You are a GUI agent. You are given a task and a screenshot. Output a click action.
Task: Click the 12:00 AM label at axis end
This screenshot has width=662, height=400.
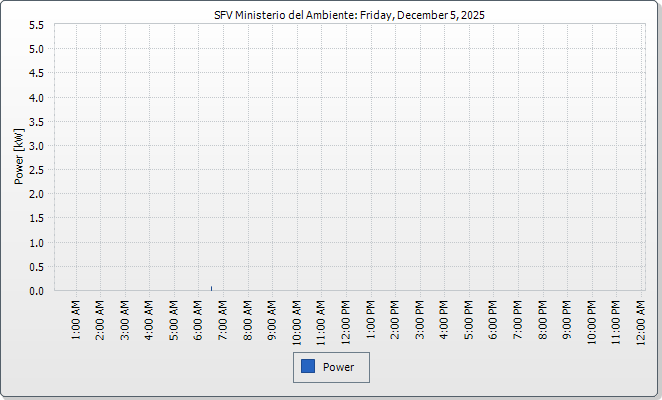(640, 320)
